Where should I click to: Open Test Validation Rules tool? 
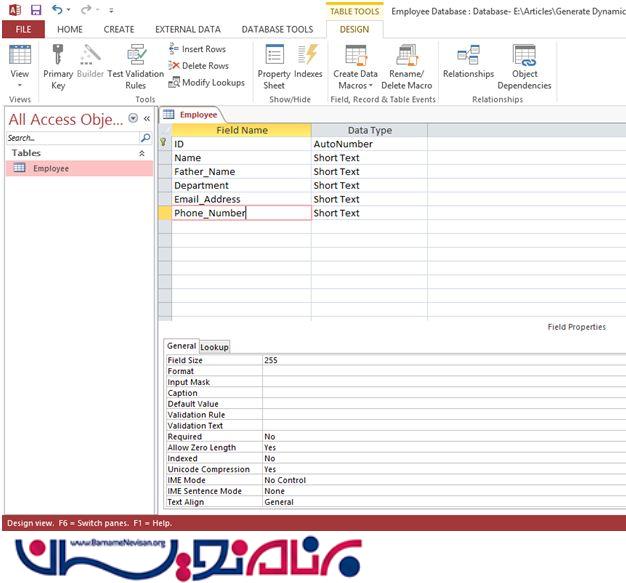[x=135, y=56]
